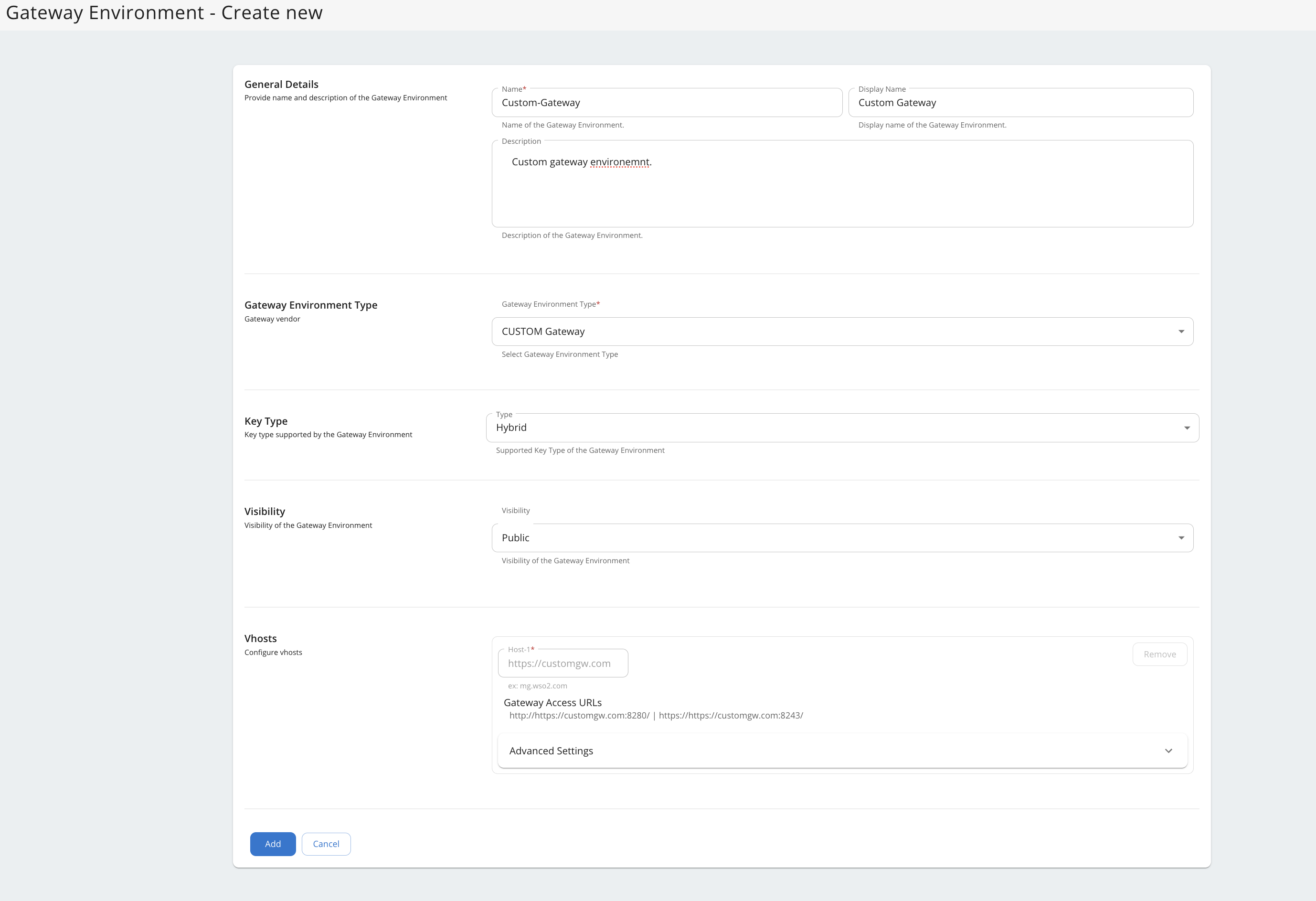Click the Advanced Settings expand chevron
The image size is (1316, 901).
point(1168,750)
